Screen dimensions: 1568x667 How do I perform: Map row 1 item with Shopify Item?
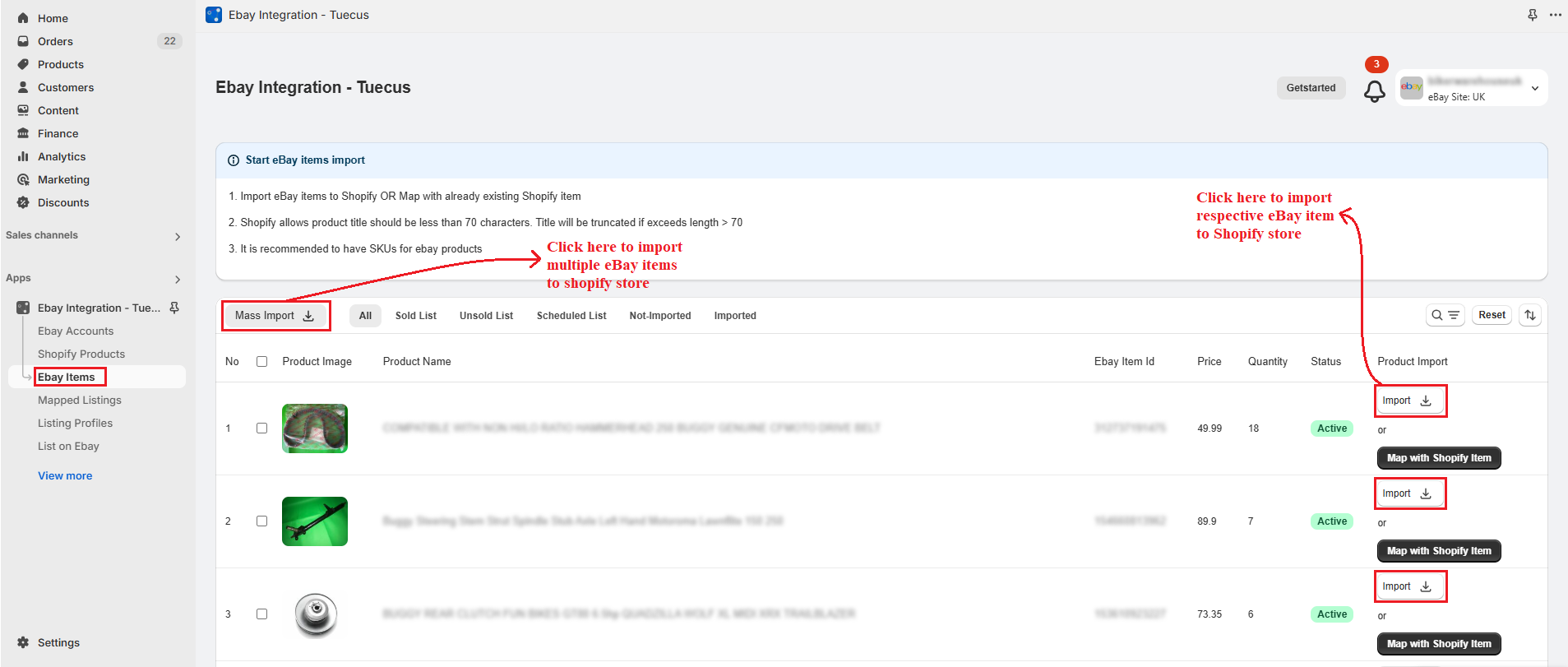[1439, 458]
